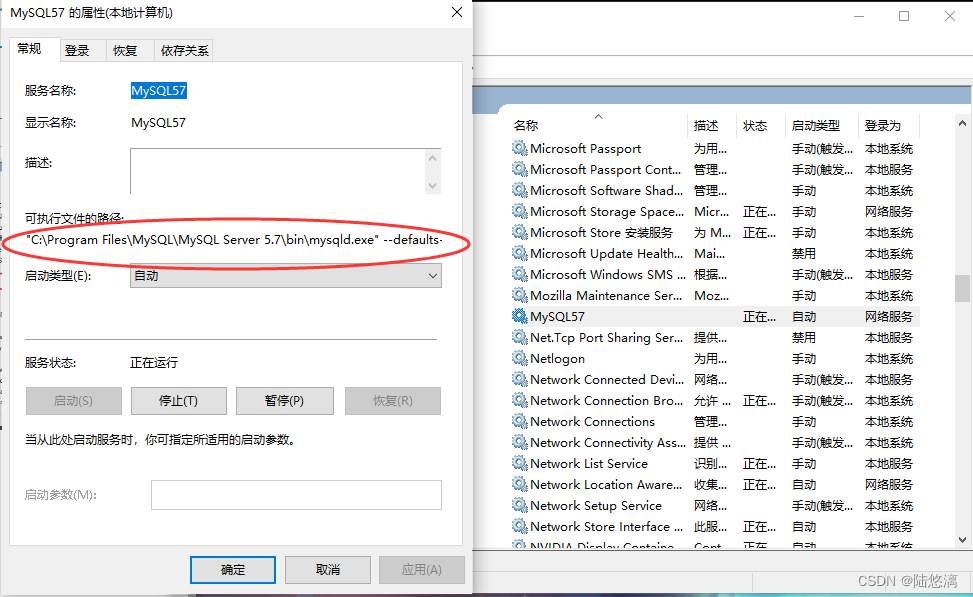Click the description box scroll-up arrow
973x597 pixels.
click(433, 158)
